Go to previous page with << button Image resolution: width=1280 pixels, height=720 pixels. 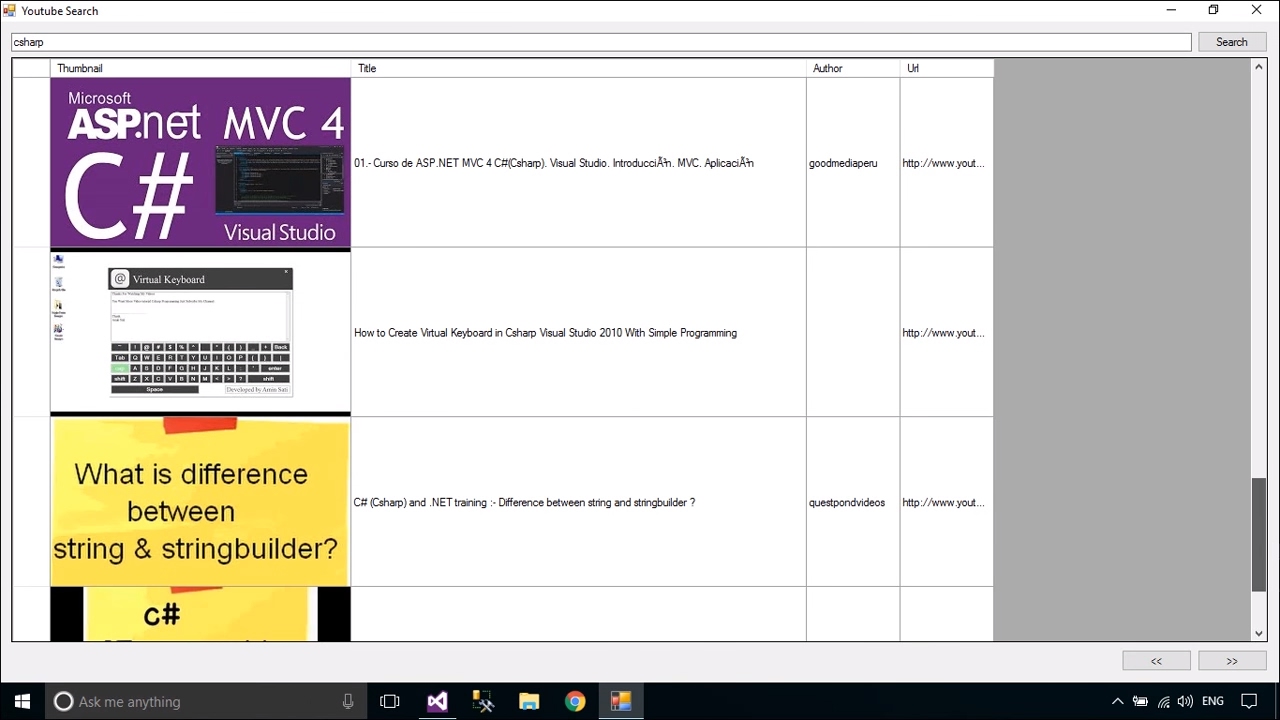coord(1156,661)
